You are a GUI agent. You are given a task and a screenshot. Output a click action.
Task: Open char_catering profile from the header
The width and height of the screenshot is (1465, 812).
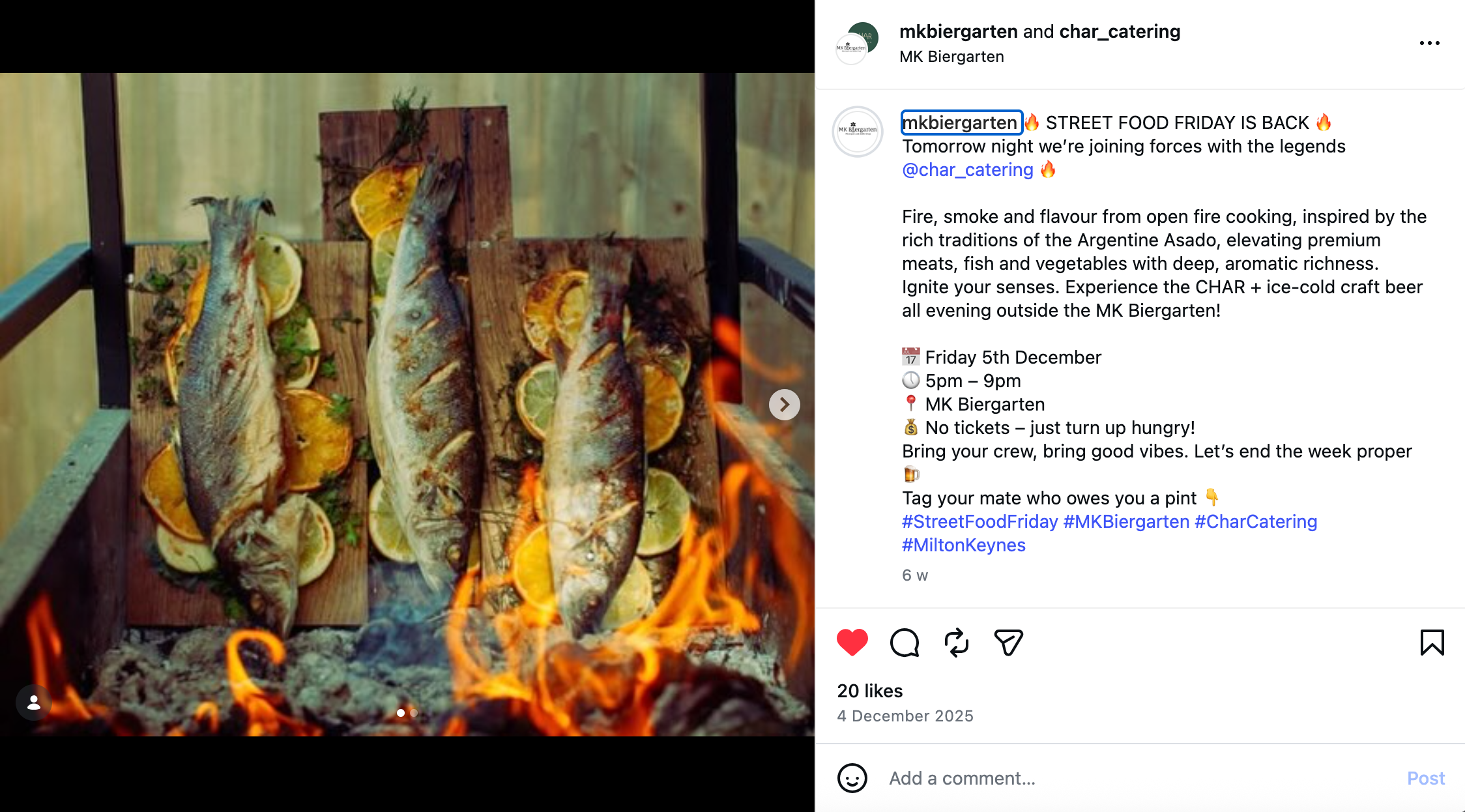(x=1120, y=31)
